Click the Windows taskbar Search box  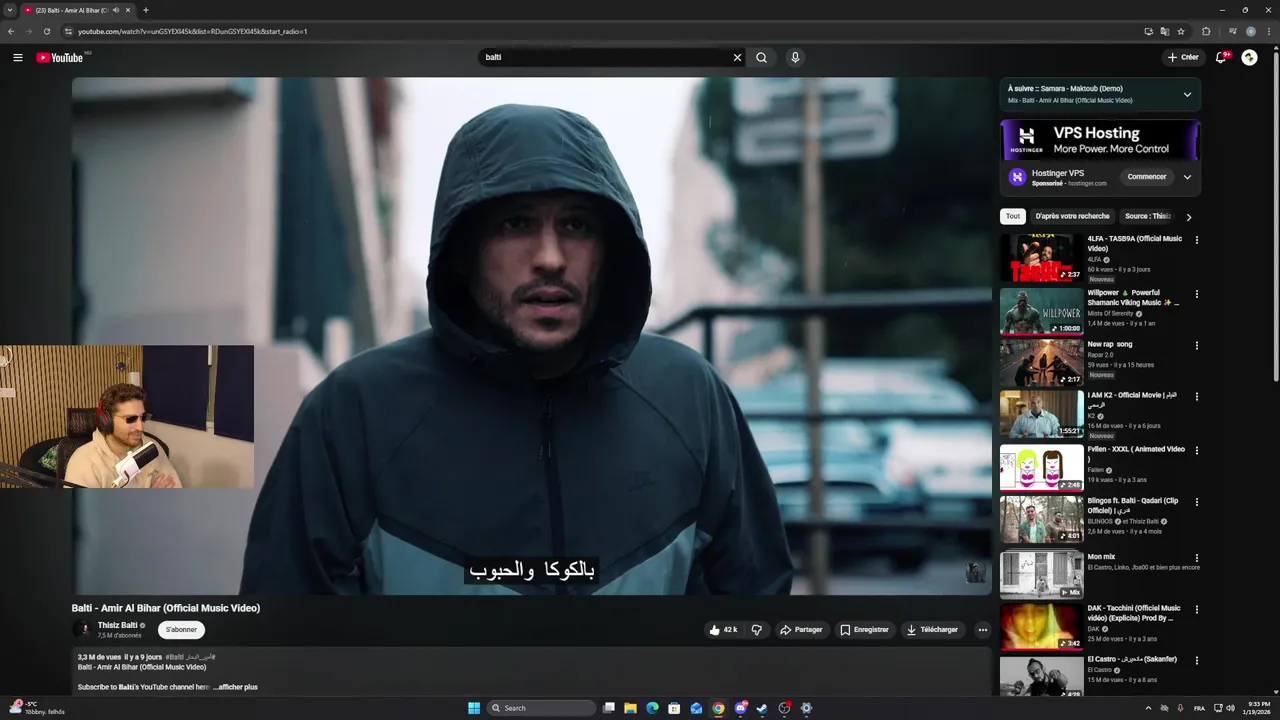[542, 708]
